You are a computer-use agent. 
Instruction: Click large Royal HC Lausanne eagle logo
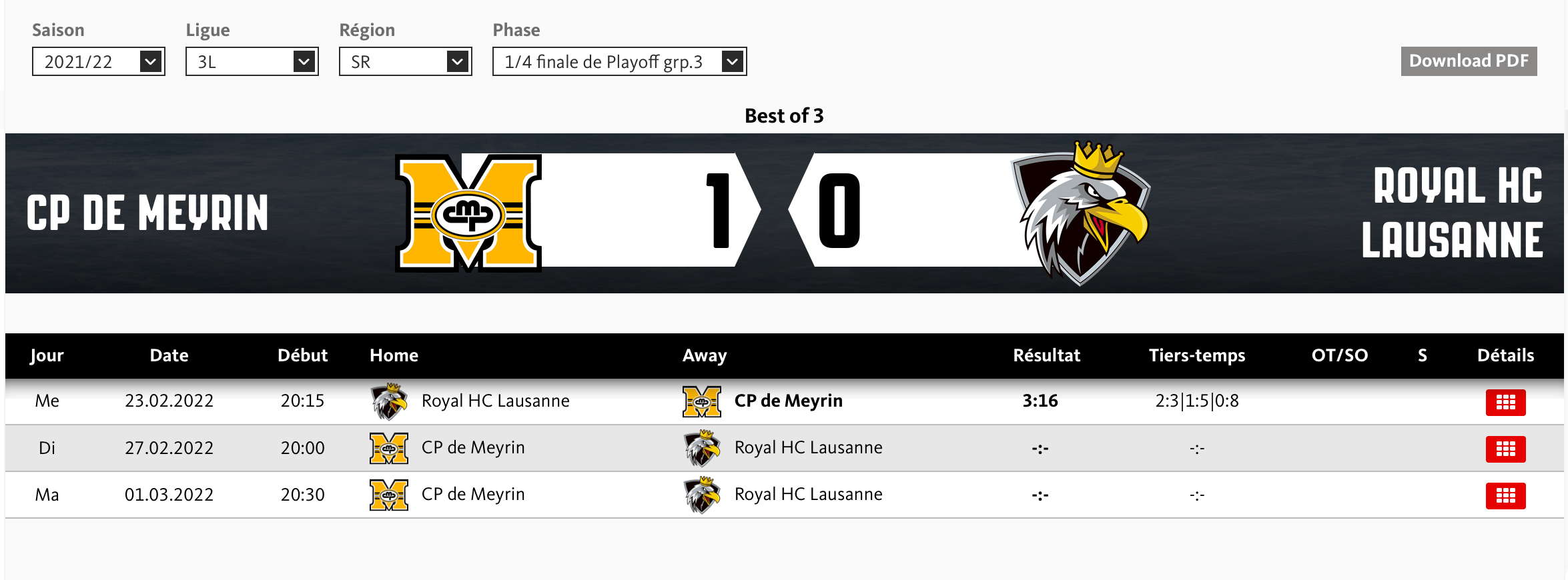click(x=1082, y=213)
